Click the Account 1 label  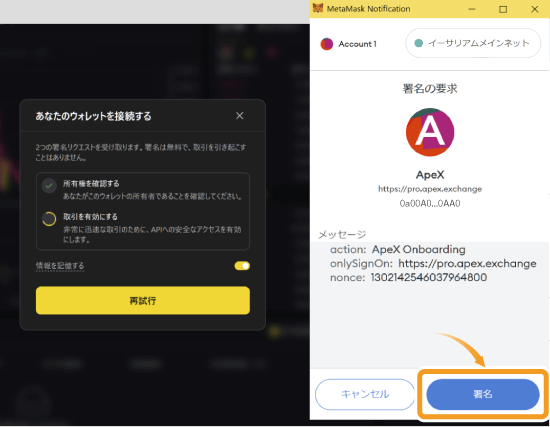point(357,44)
